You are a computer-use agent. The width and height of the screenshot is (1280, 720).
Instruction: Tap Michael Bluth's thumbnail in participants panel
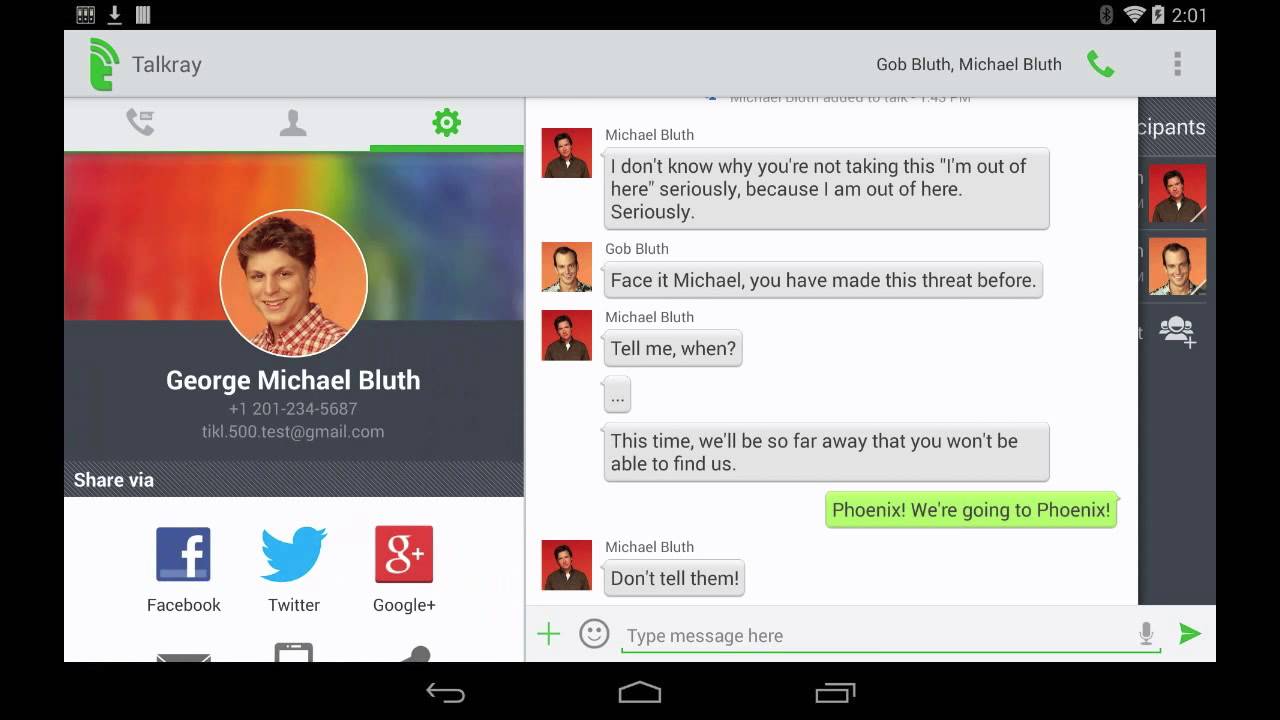(1177, 193)
